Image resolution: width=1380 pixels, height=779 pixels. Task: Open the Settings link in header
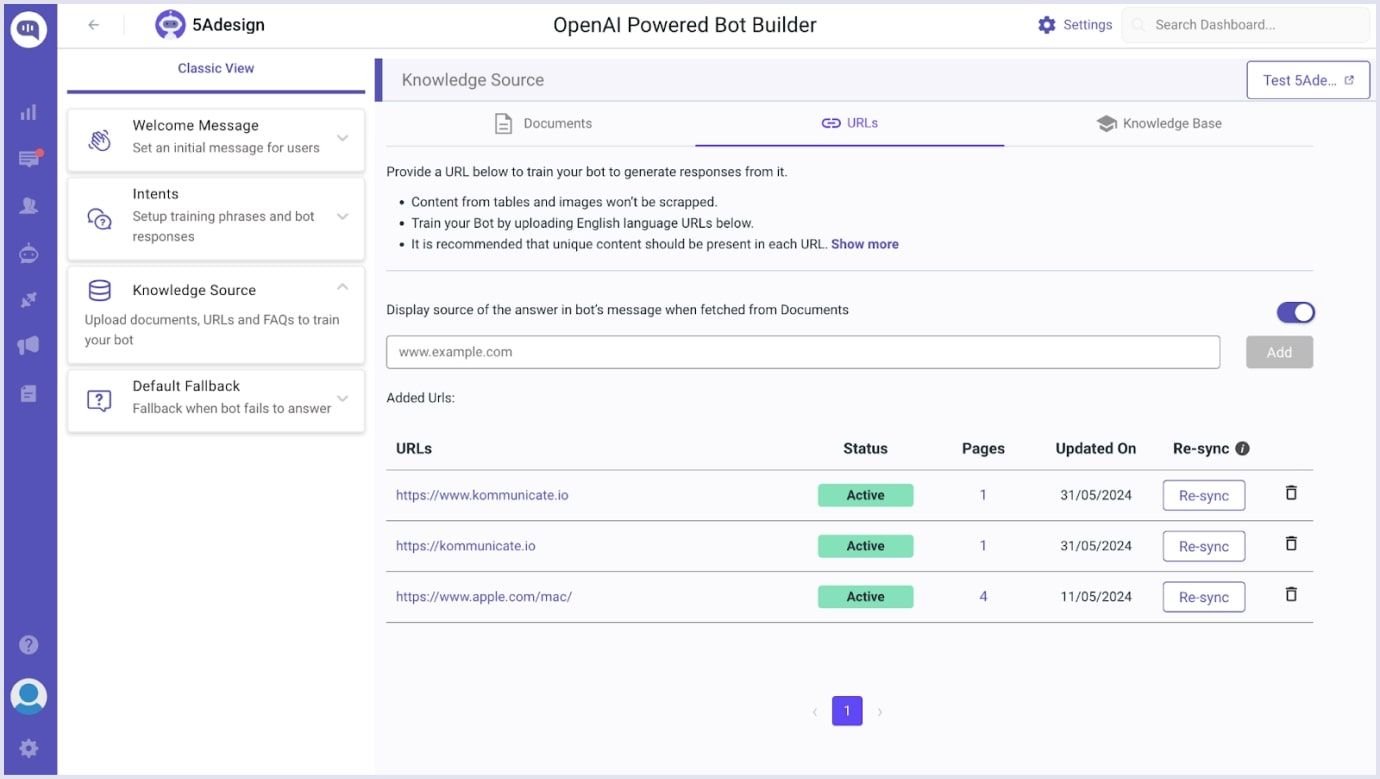1087,25
